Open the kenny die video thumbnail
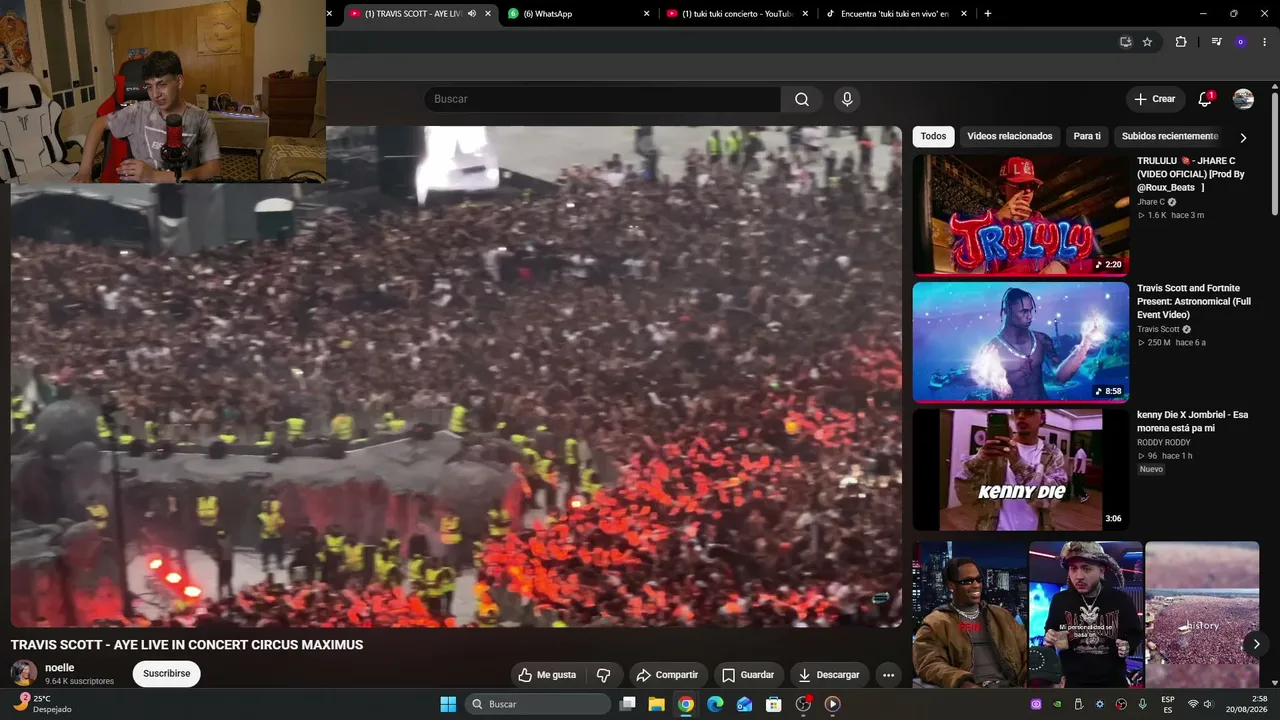1280x720 pixels. (x=1020, y=469)
